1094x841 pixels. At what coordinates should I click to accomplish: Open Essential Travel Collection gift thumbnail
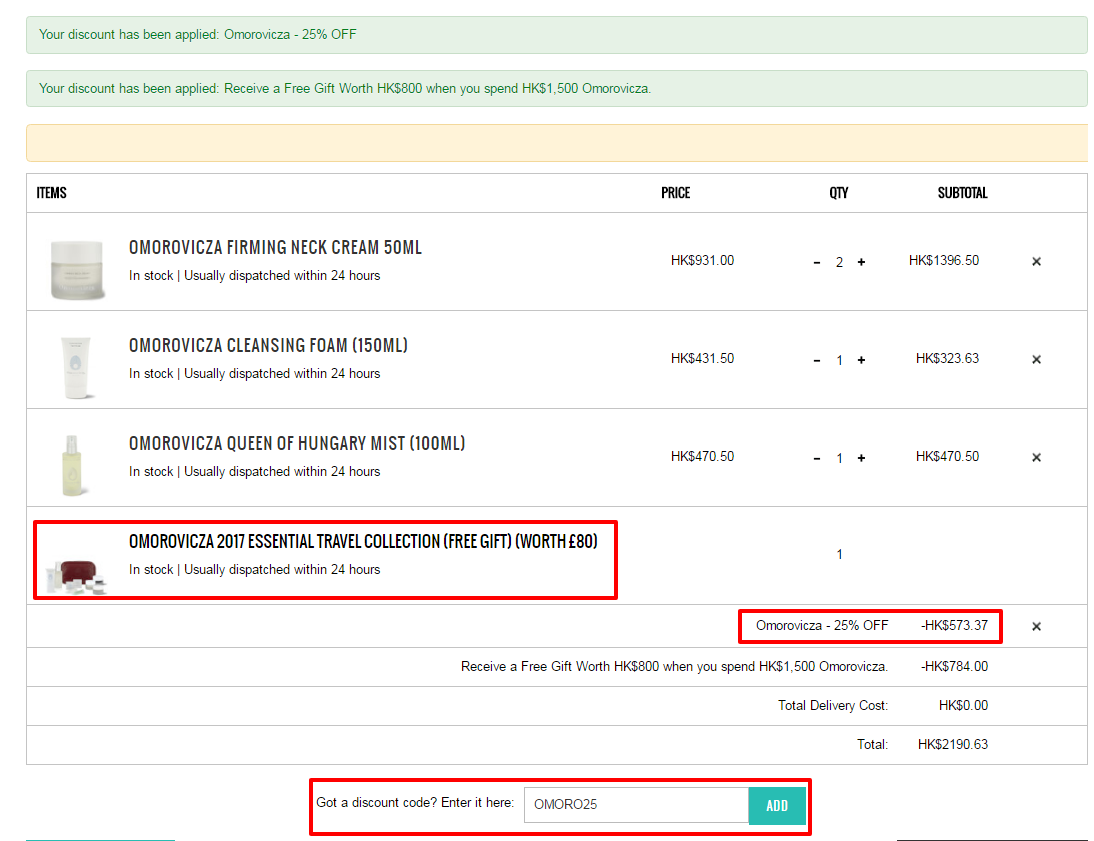point(77,575)
